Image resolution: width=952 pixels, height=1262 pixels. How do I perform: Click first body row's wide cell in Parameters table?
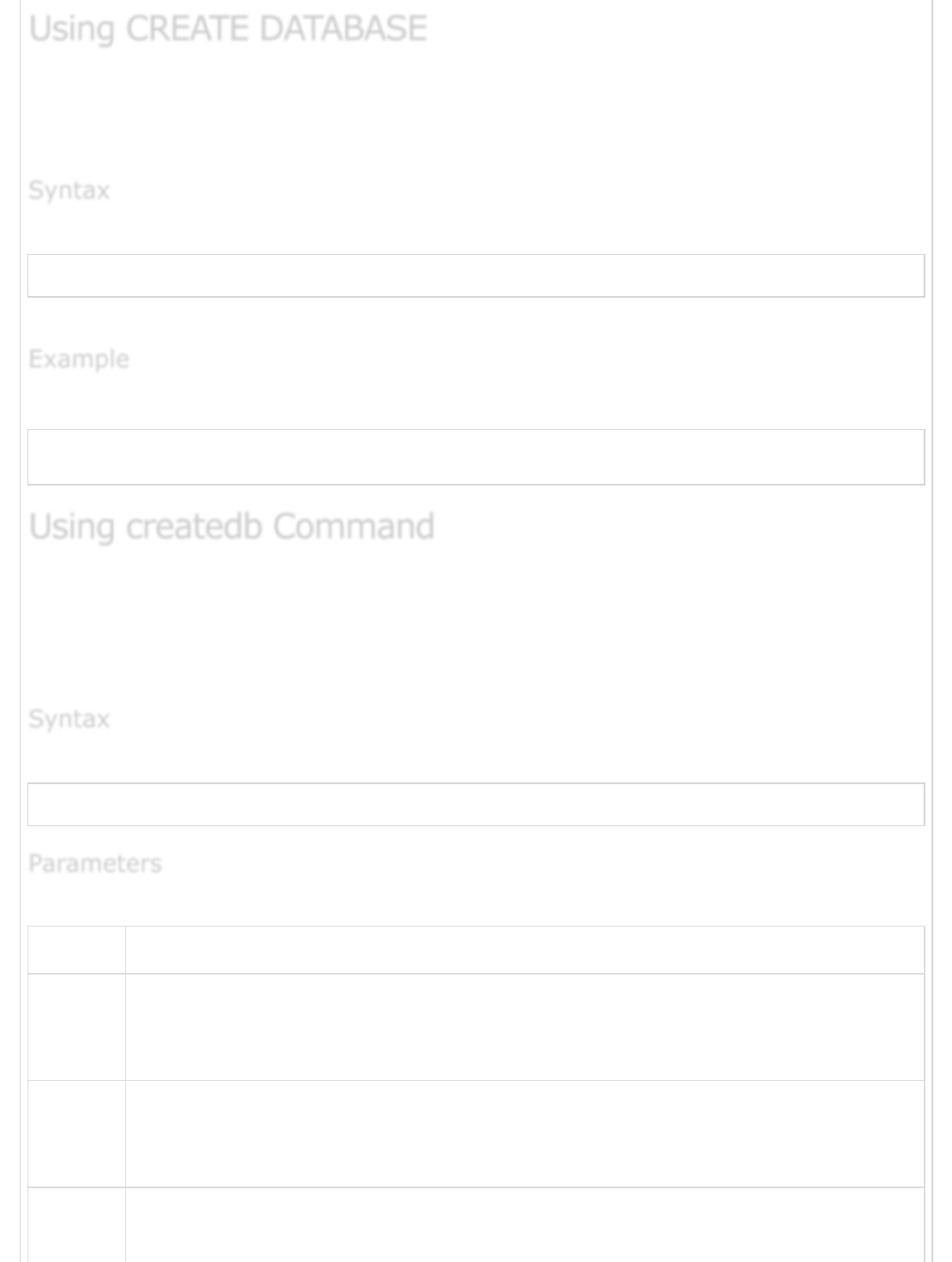tap(525, 1027)
